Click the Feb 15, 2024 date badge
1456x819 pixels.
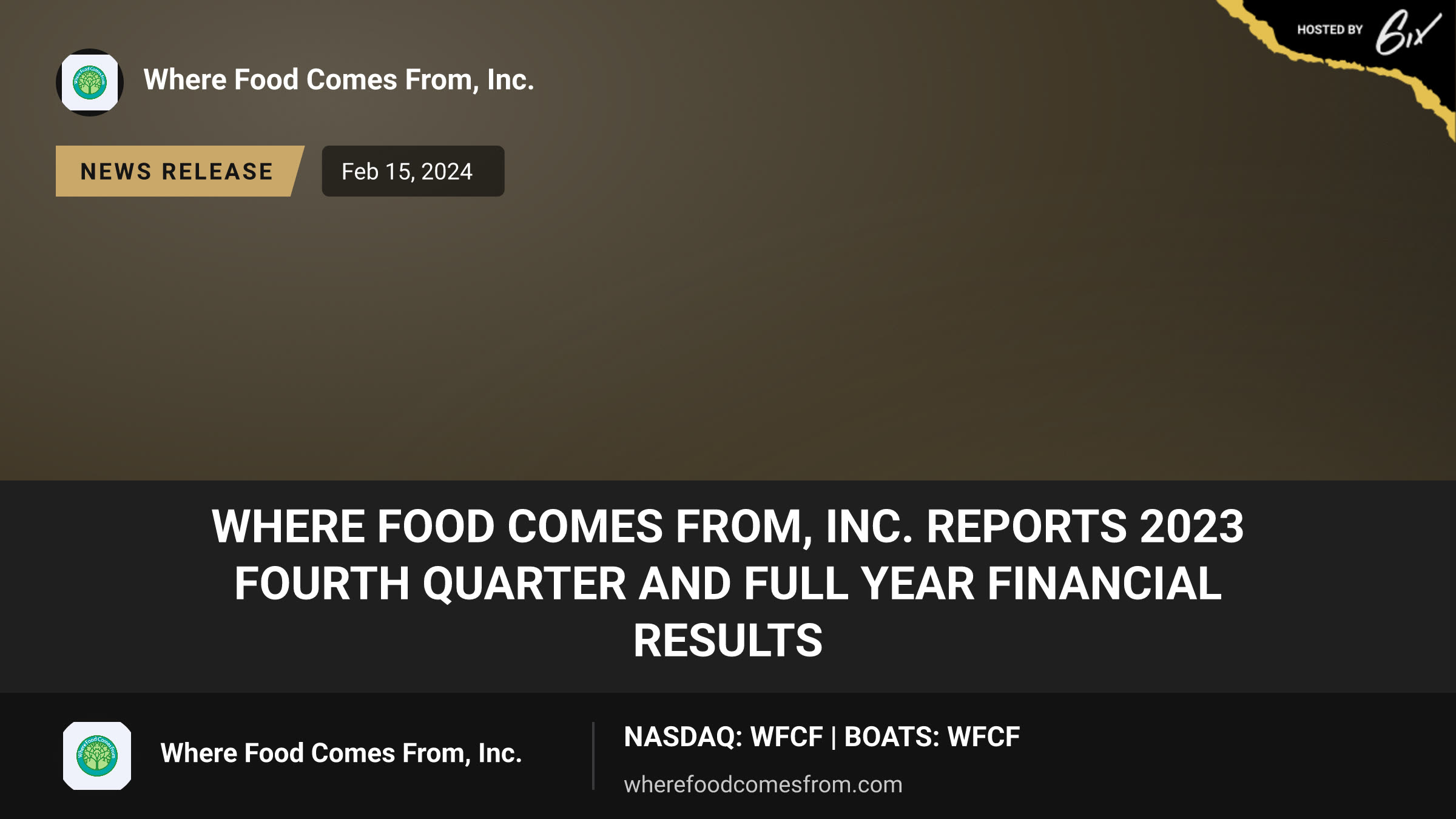[413, 171]
